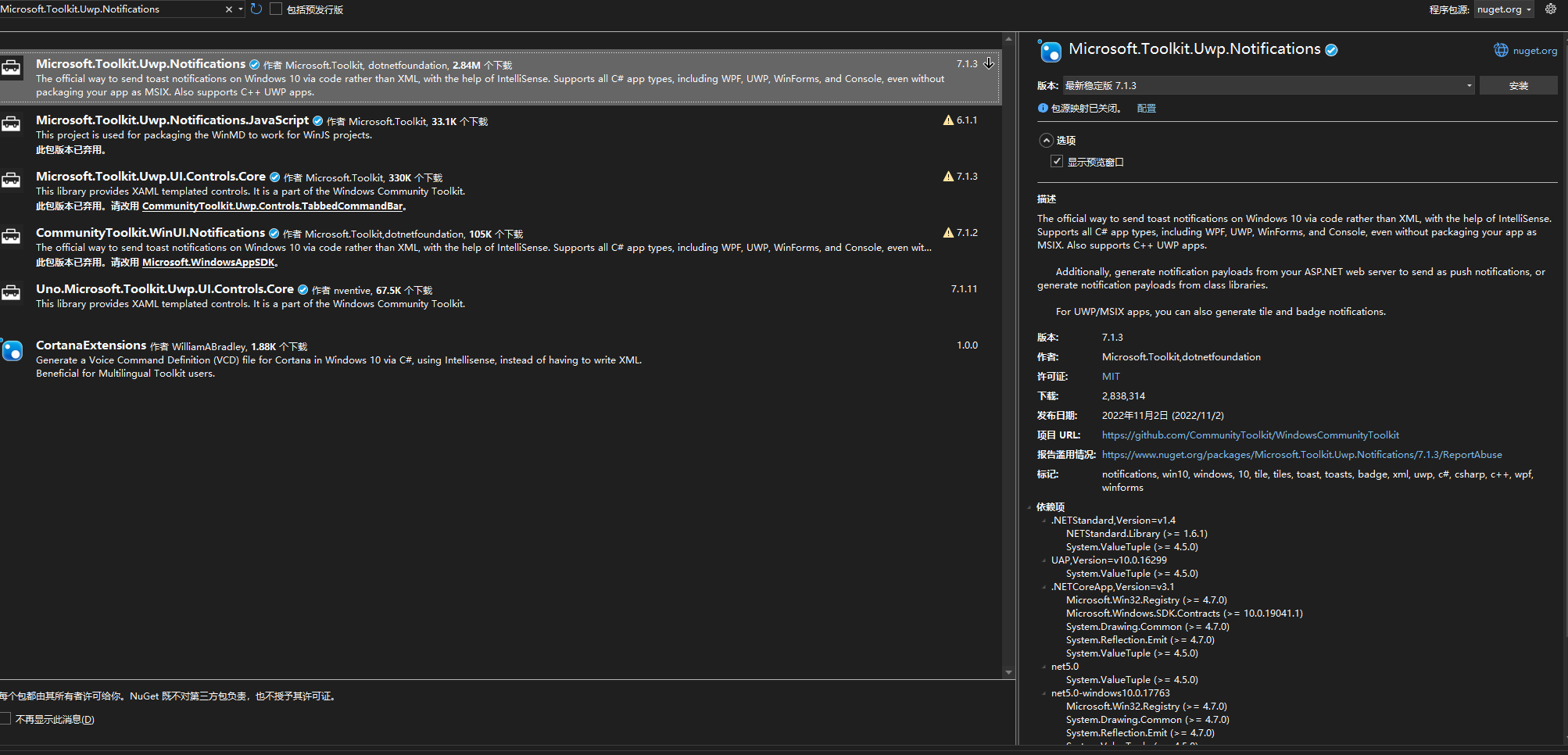The width and height of the screenshot is (1568, 755).
Task: Open the 版本 dropdown showing 最新稳定版 7.1.3
Action: coord(1268,86)
